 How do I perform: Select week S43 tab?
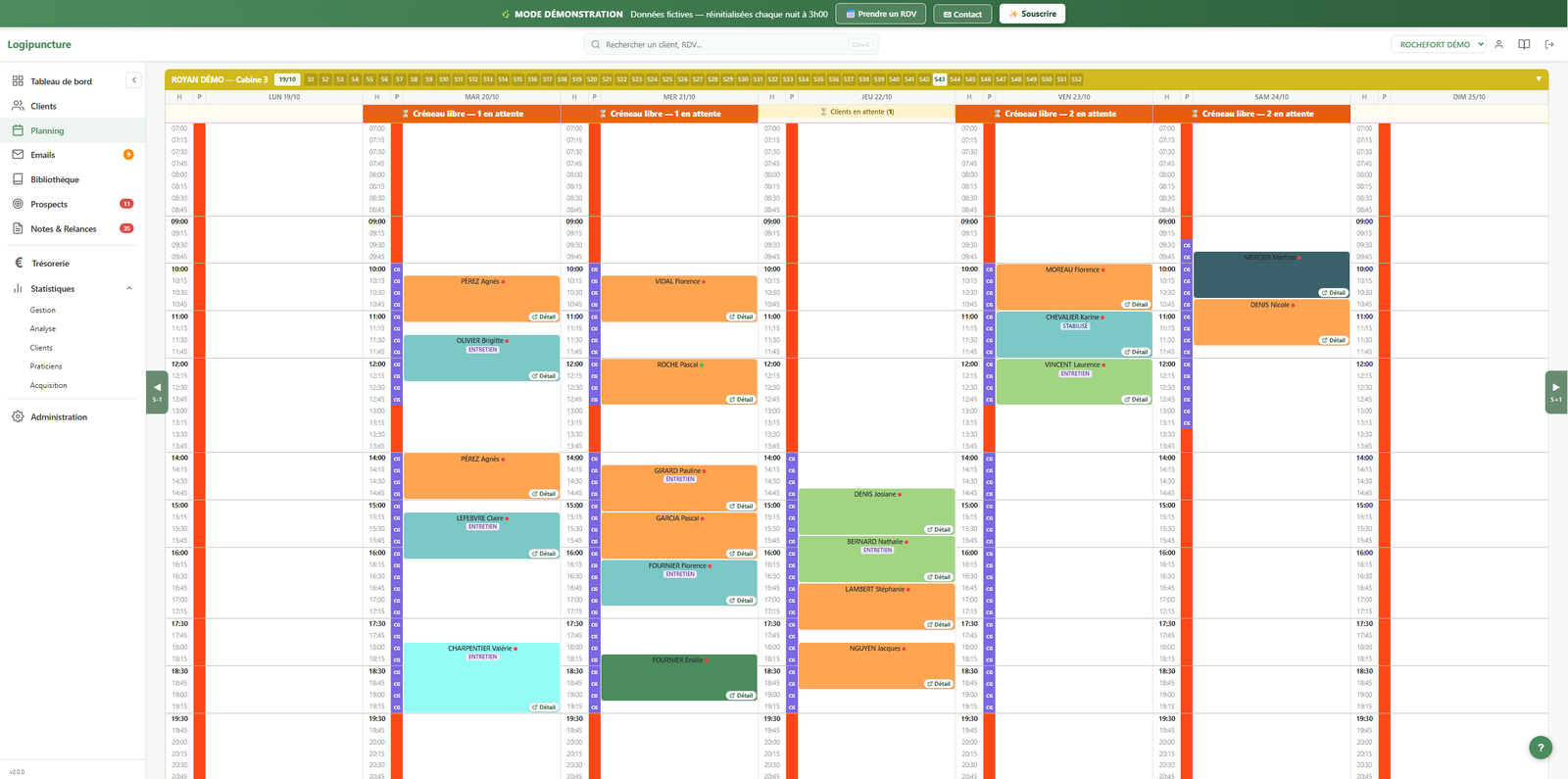coord(940,79)
